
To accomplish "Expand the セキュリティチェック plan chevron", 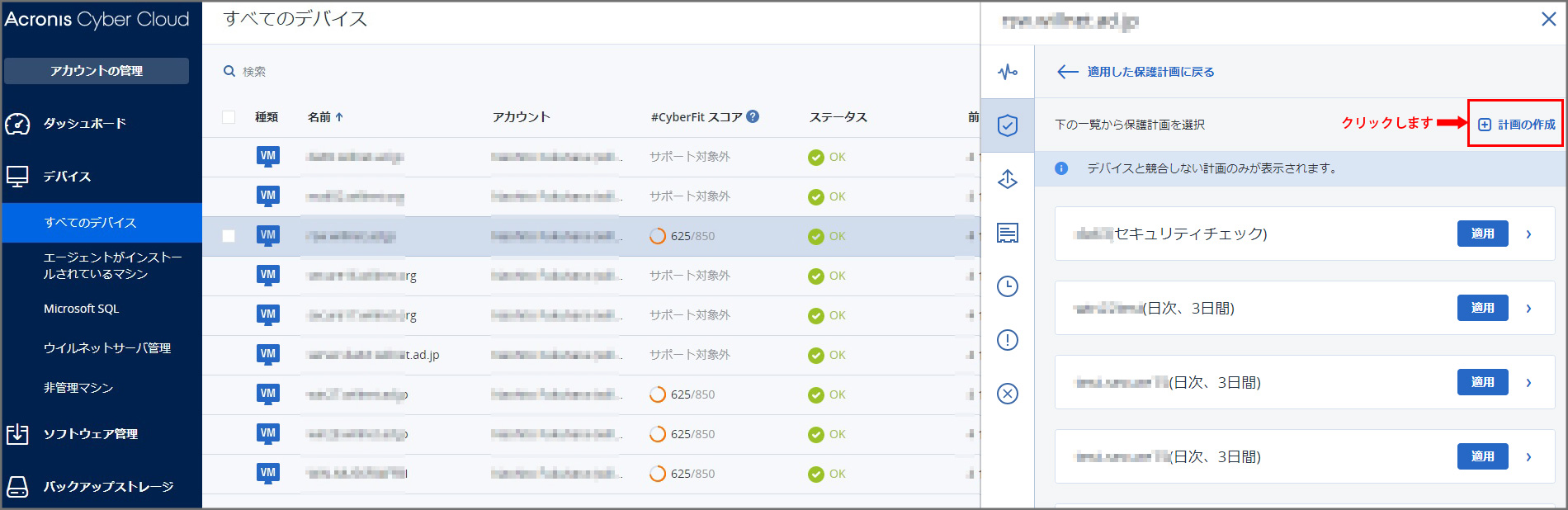I will [x=1528, y=234].
